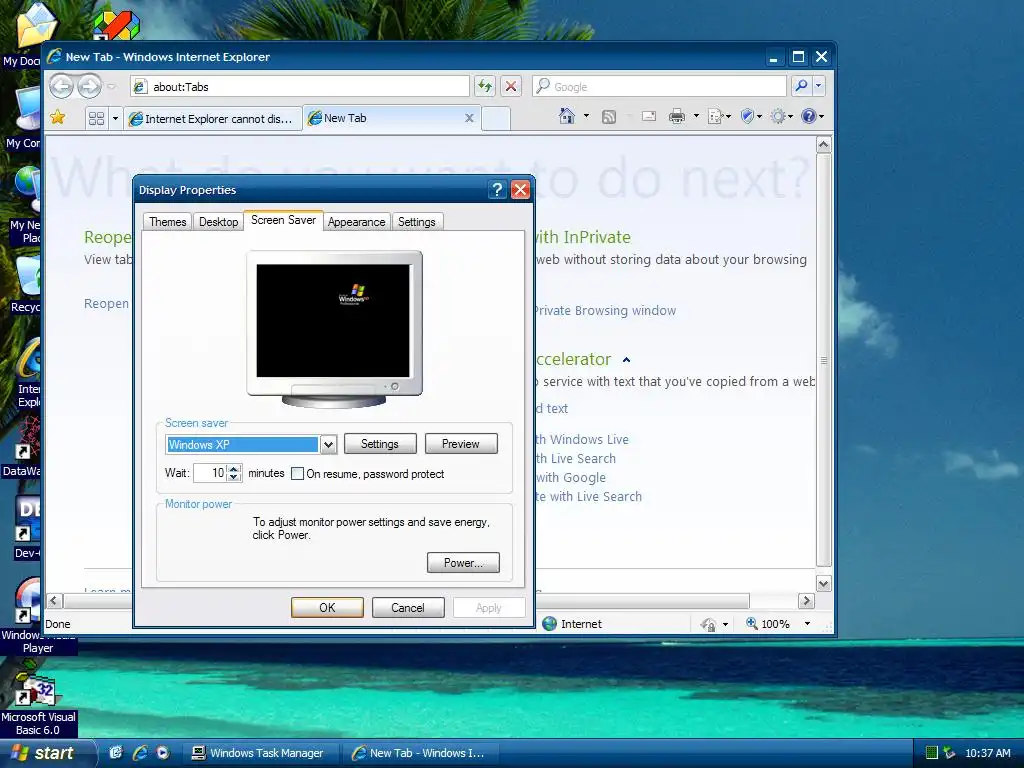Enable On resume, password protect checkbox
The image size is (1024, 768).
(298, 473)
